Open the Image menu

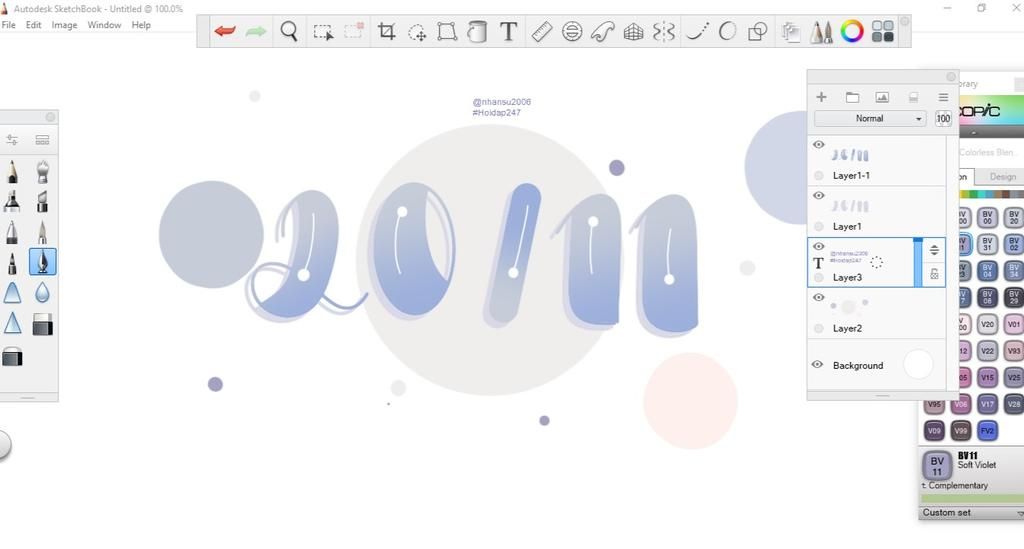pyautogui.click(x=64, y=25)
